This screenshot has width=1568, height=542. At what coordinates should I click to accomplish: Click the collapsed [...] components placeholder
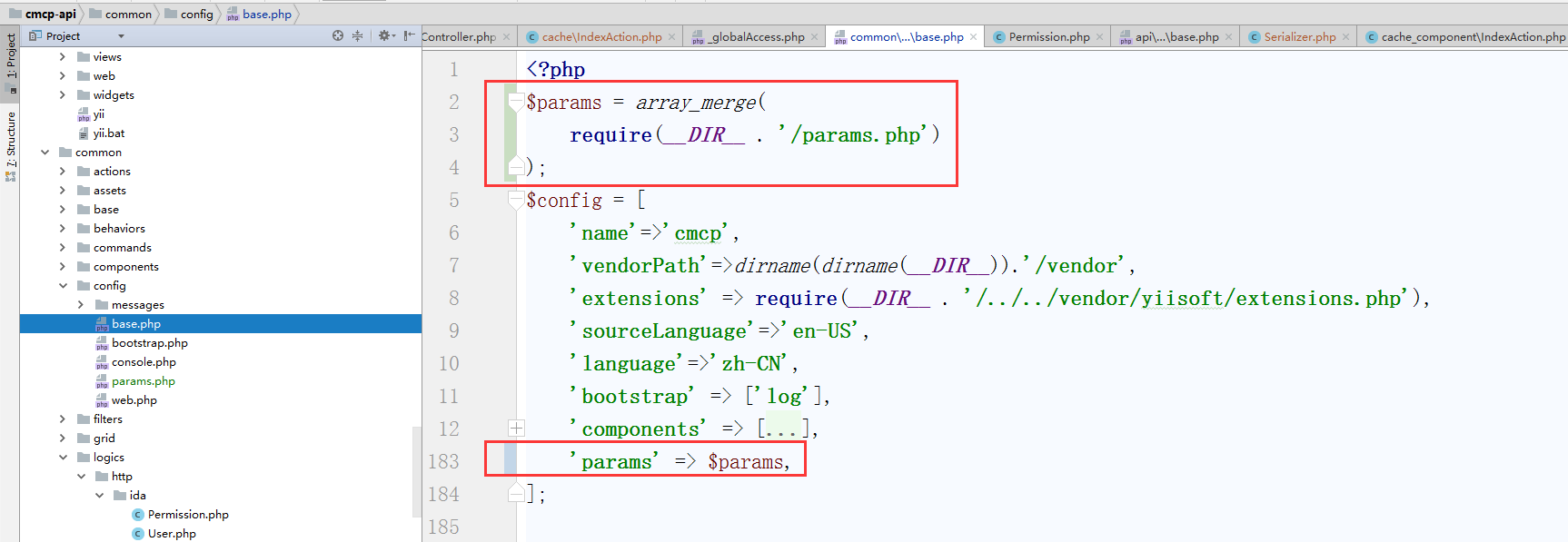[782, 429]
